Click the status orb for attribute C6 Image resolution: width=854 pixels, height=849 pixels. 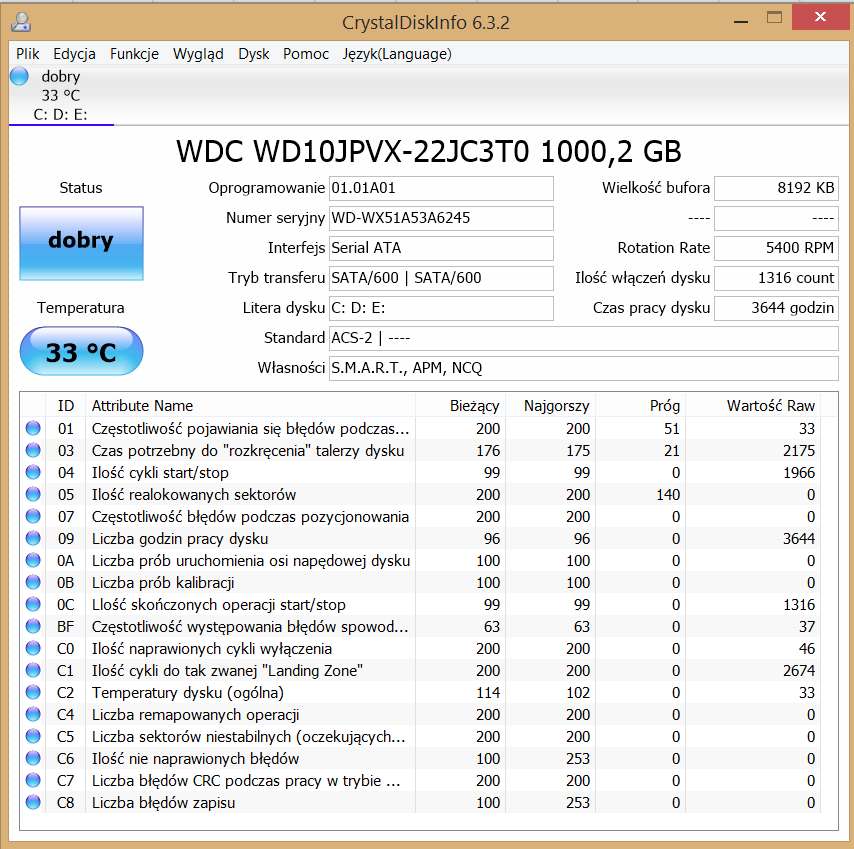(33, 759)
